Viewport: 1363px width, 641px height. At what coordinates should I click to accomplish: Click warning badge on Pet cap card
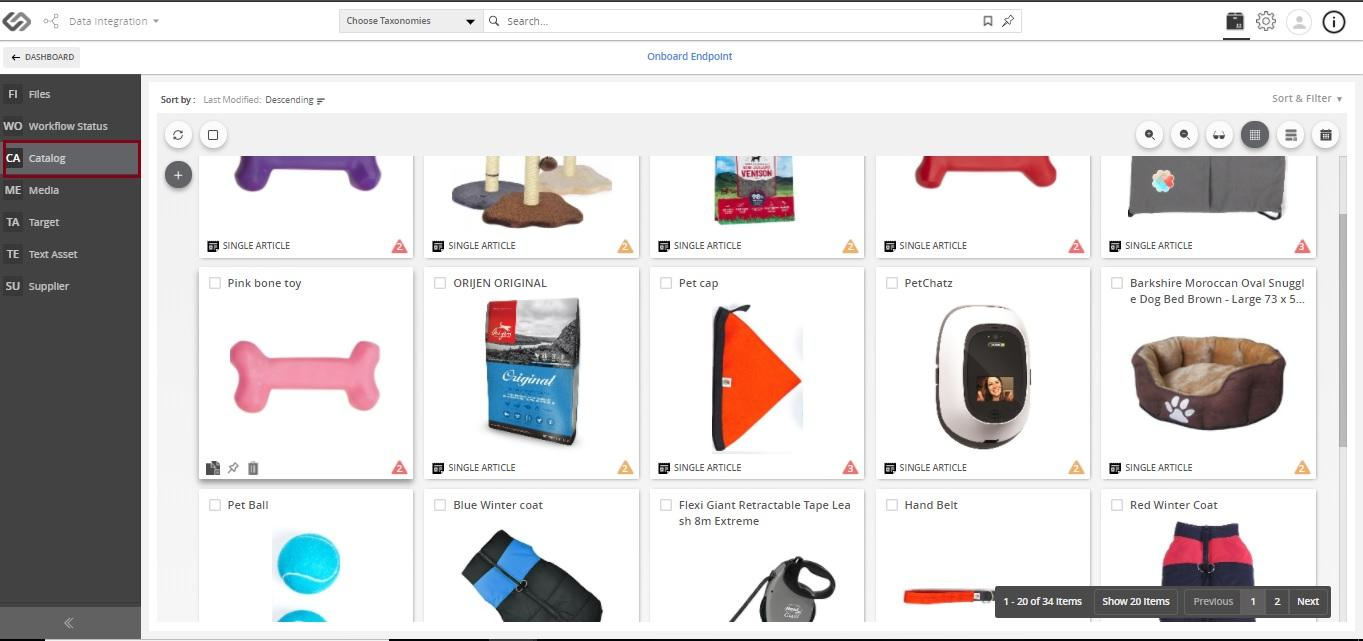851,468
